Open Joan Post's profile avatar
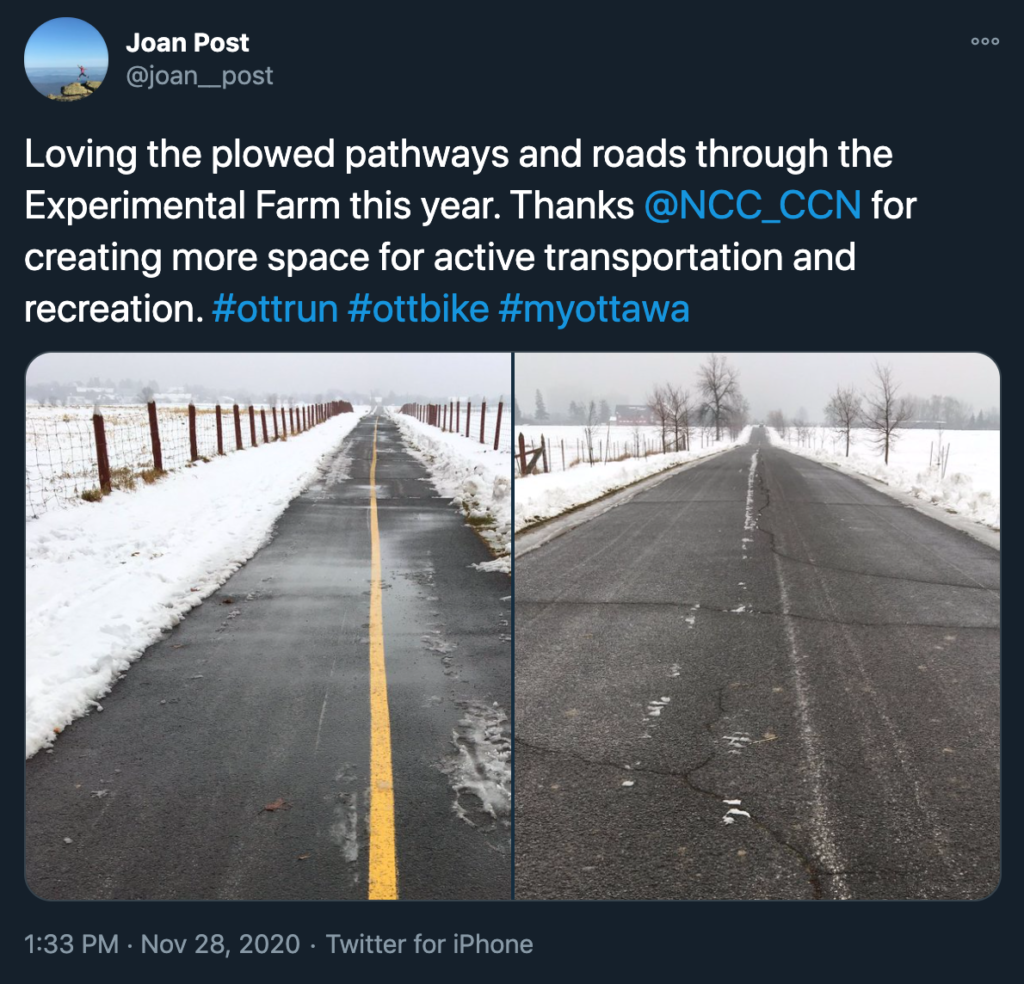 [x=66, y=59]
